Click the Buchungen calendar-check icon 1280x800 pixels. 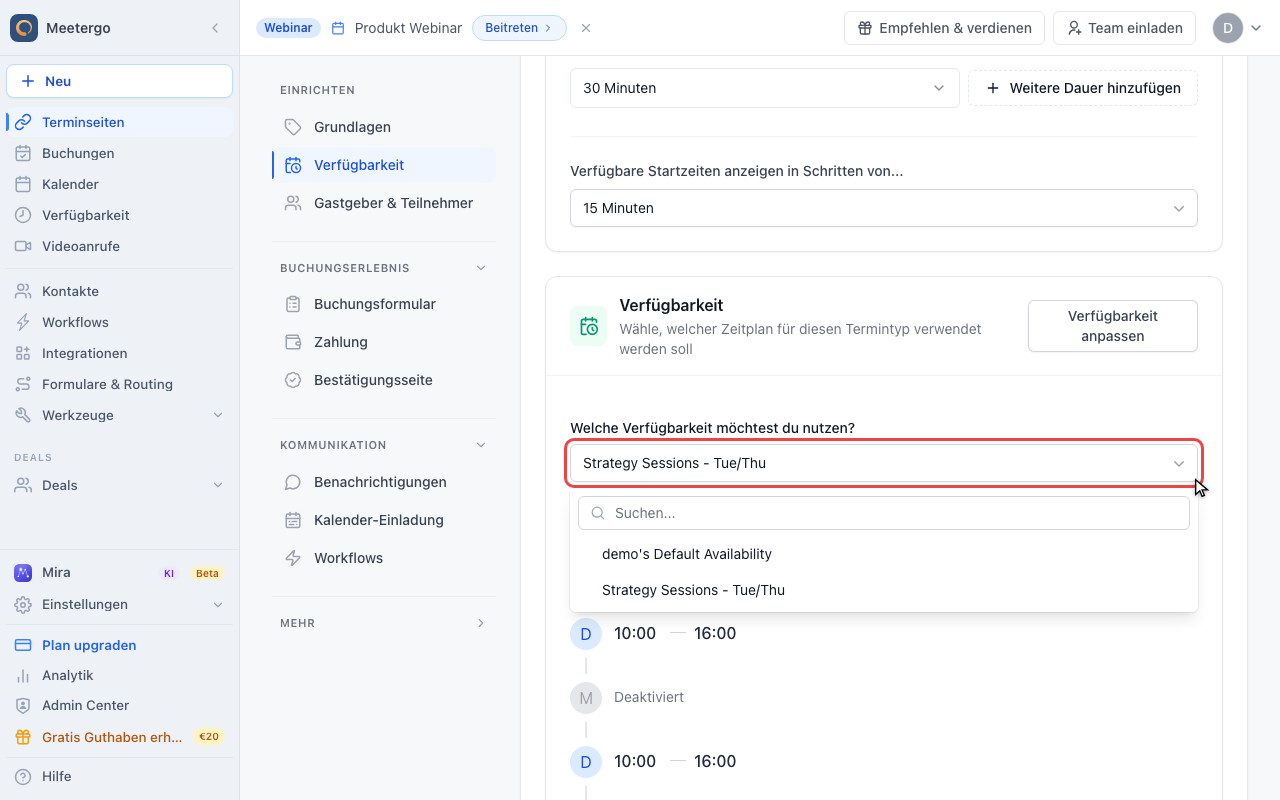23,153
